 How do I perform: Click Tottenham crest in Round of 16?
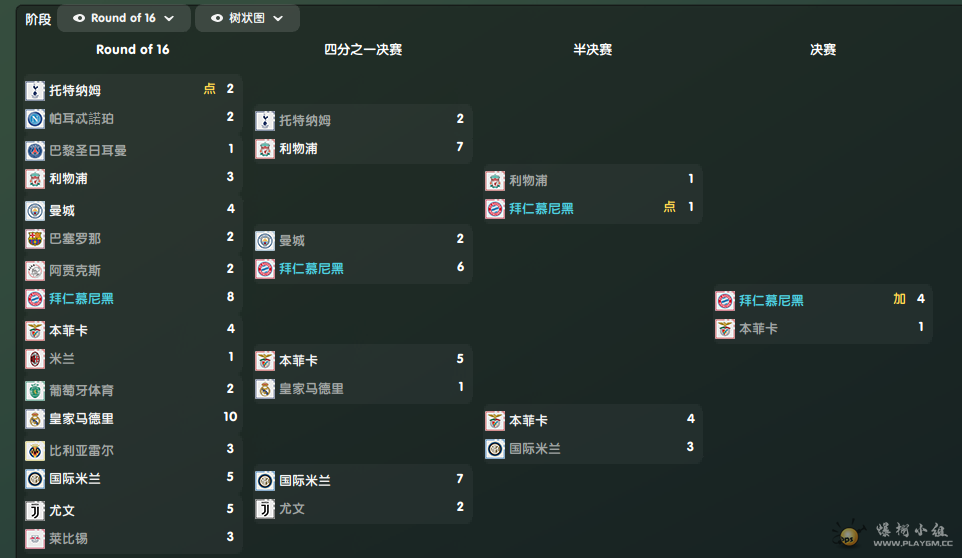coord(35,91)
